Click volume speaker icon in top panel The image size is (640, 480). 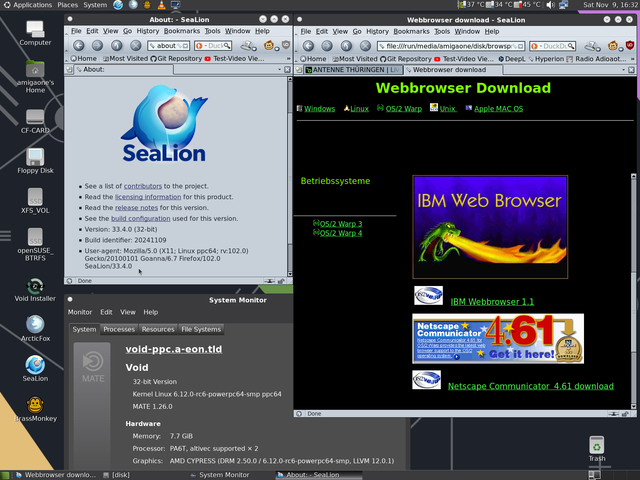coord(551,5)
